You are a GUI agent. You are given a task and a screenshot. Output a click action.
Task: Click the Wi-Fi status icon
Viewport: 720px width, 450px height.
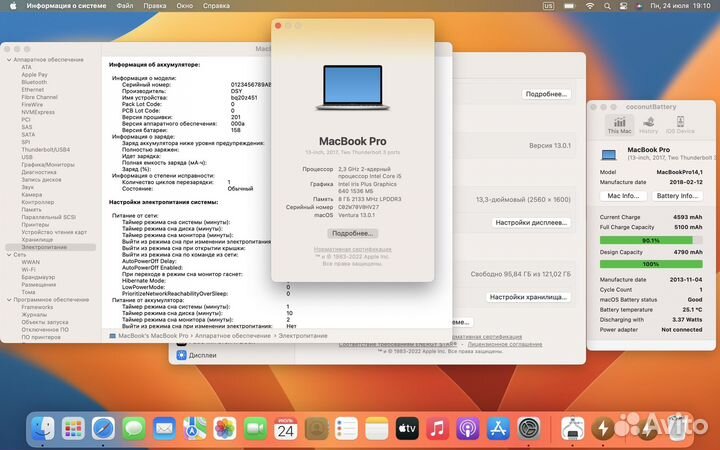click(x=590, y=6)
